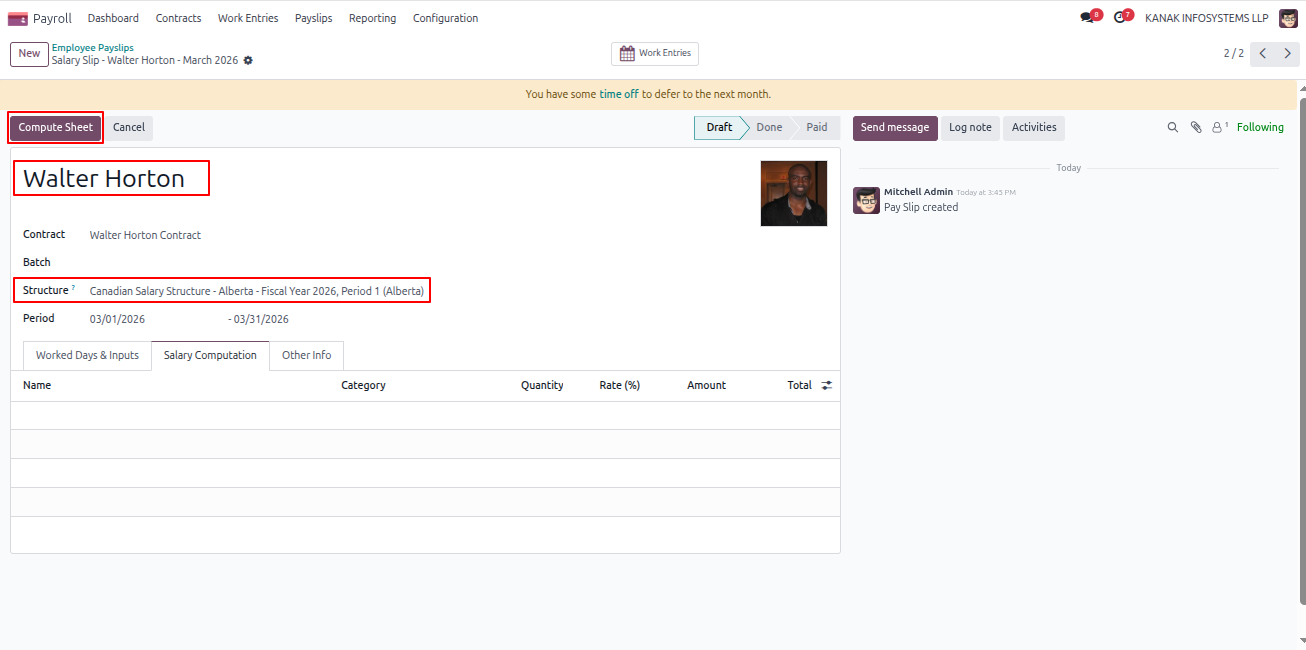Search messages with the magnifier icon

click(1173, 128)
